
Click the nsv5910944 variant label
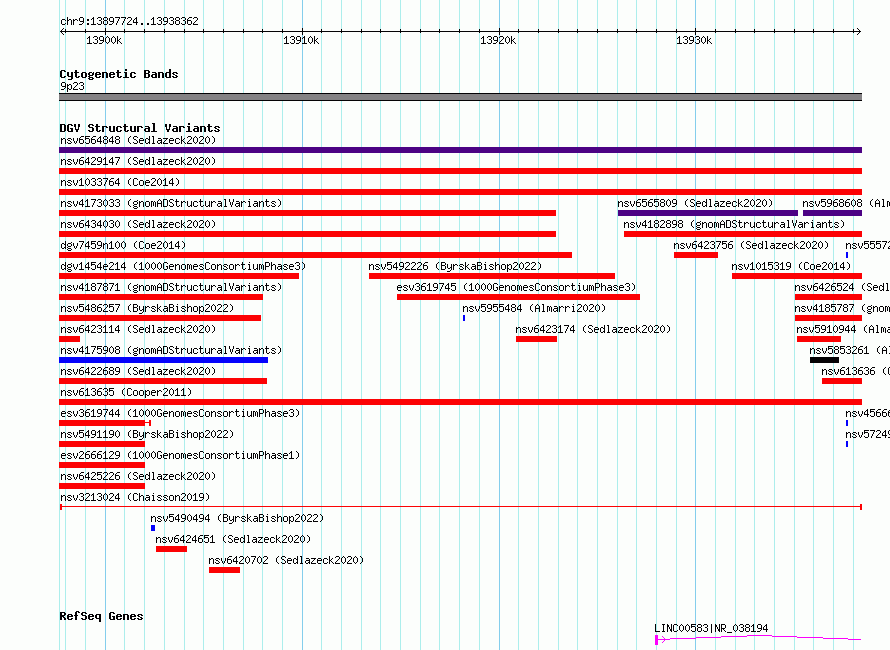(843, 329)
